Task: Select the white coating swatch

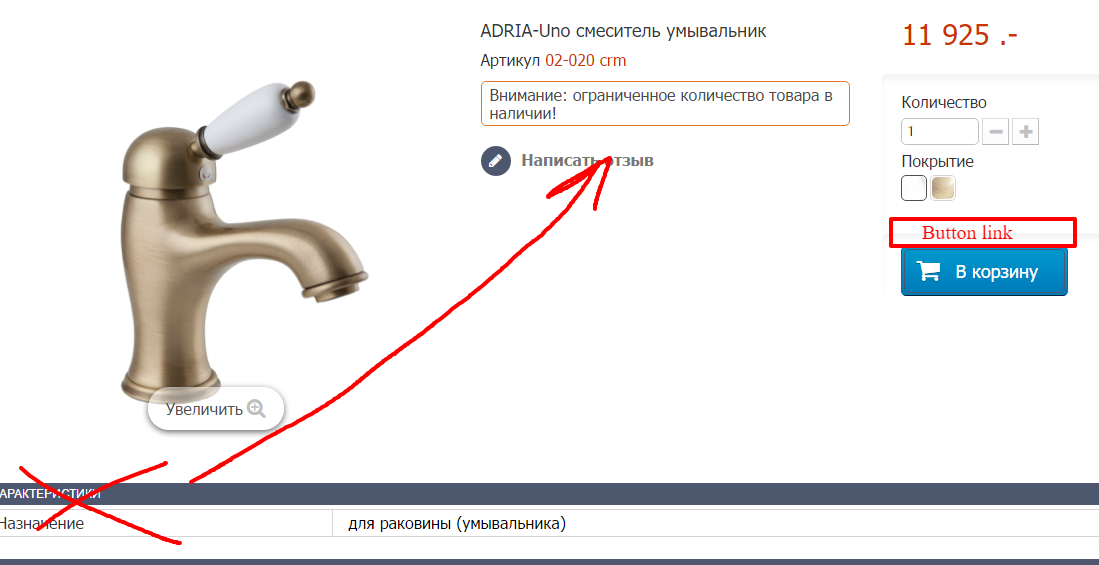Action: coord(914,188)
